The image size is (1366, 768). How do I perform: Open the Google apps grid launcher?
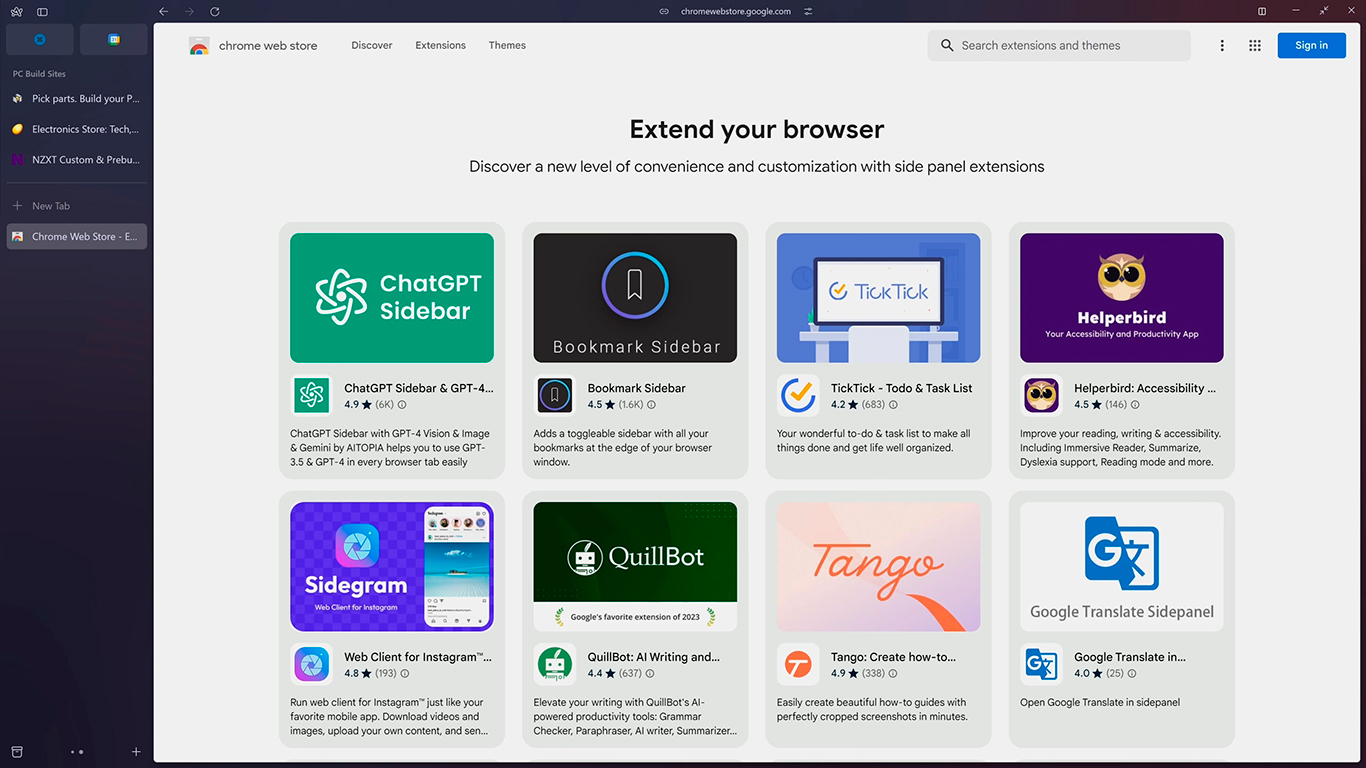[1255, 45]
